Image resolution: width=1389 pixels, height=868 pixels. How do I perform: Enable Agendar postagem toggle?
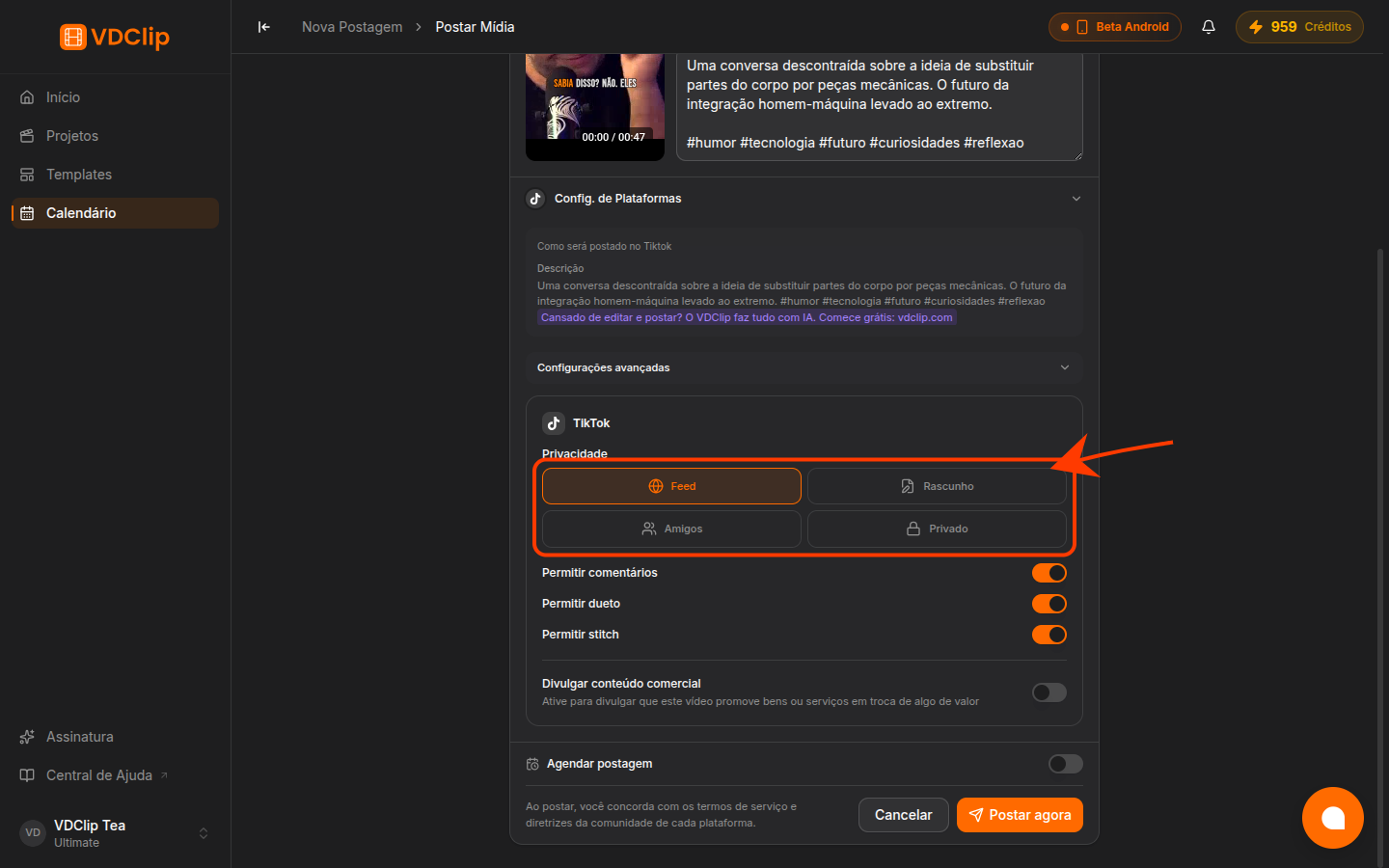click(x=1066, y=764)
